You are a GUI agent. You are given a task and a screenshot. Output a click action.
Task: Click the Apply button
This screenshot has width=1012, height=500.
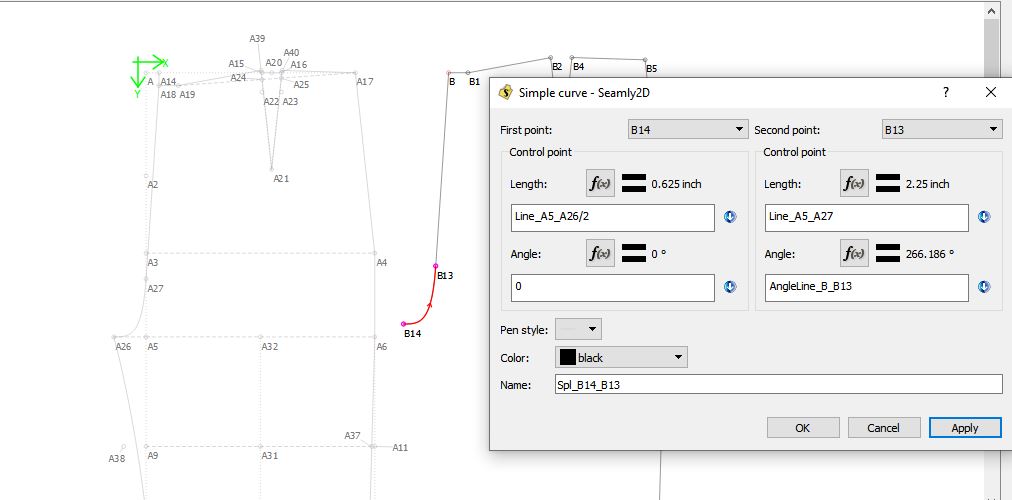coord(964,427)
